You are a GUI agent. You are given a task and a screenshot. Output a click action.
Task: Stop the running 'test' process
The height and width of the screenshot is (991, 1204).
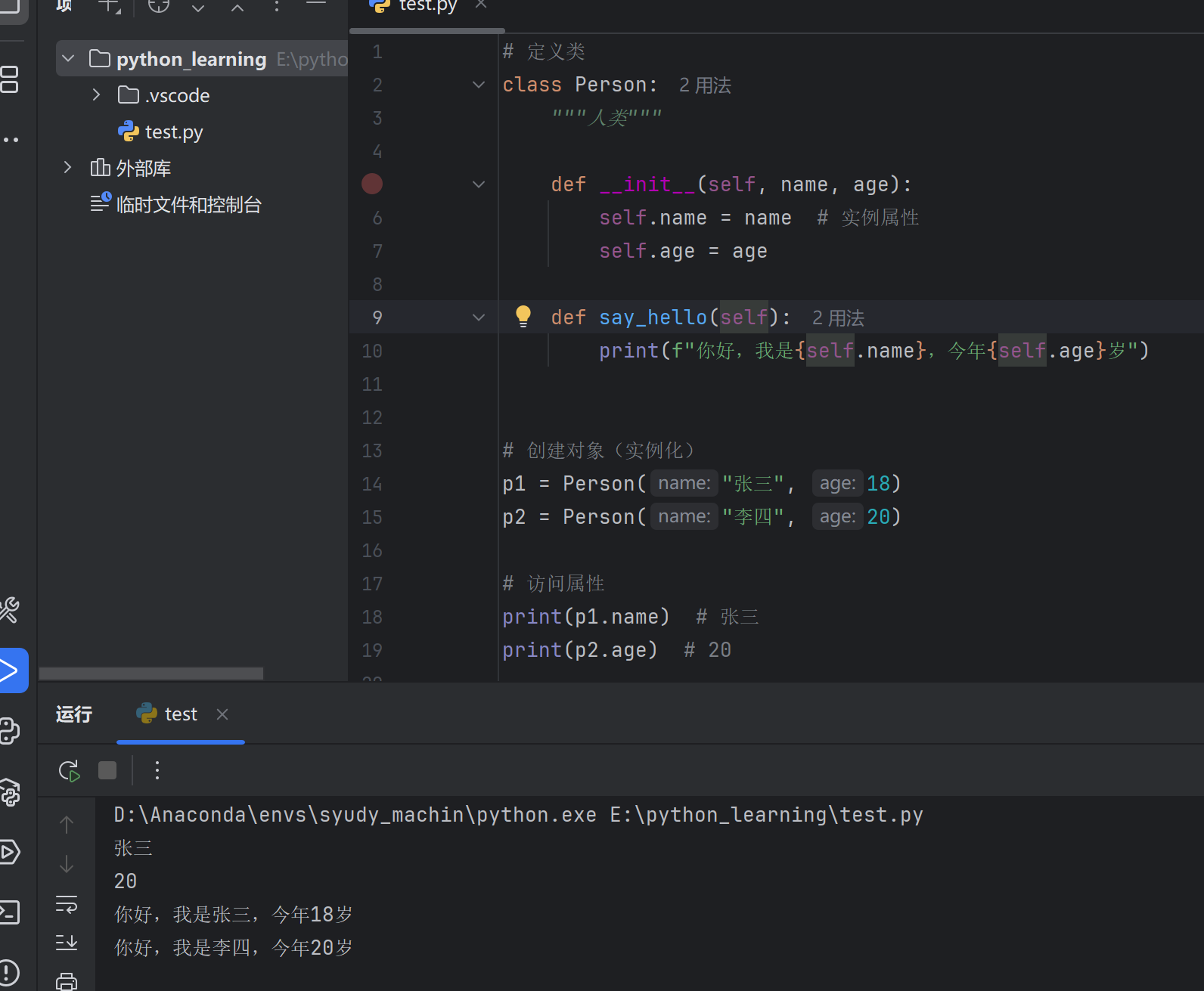(107, 770)
